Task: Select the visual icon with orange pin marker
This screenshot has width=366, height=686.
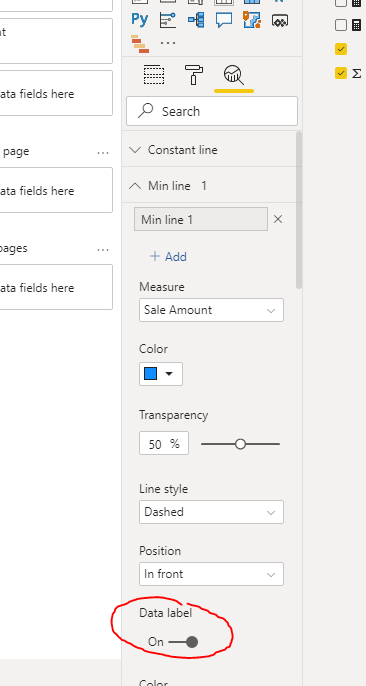Action: click(252, 20)
